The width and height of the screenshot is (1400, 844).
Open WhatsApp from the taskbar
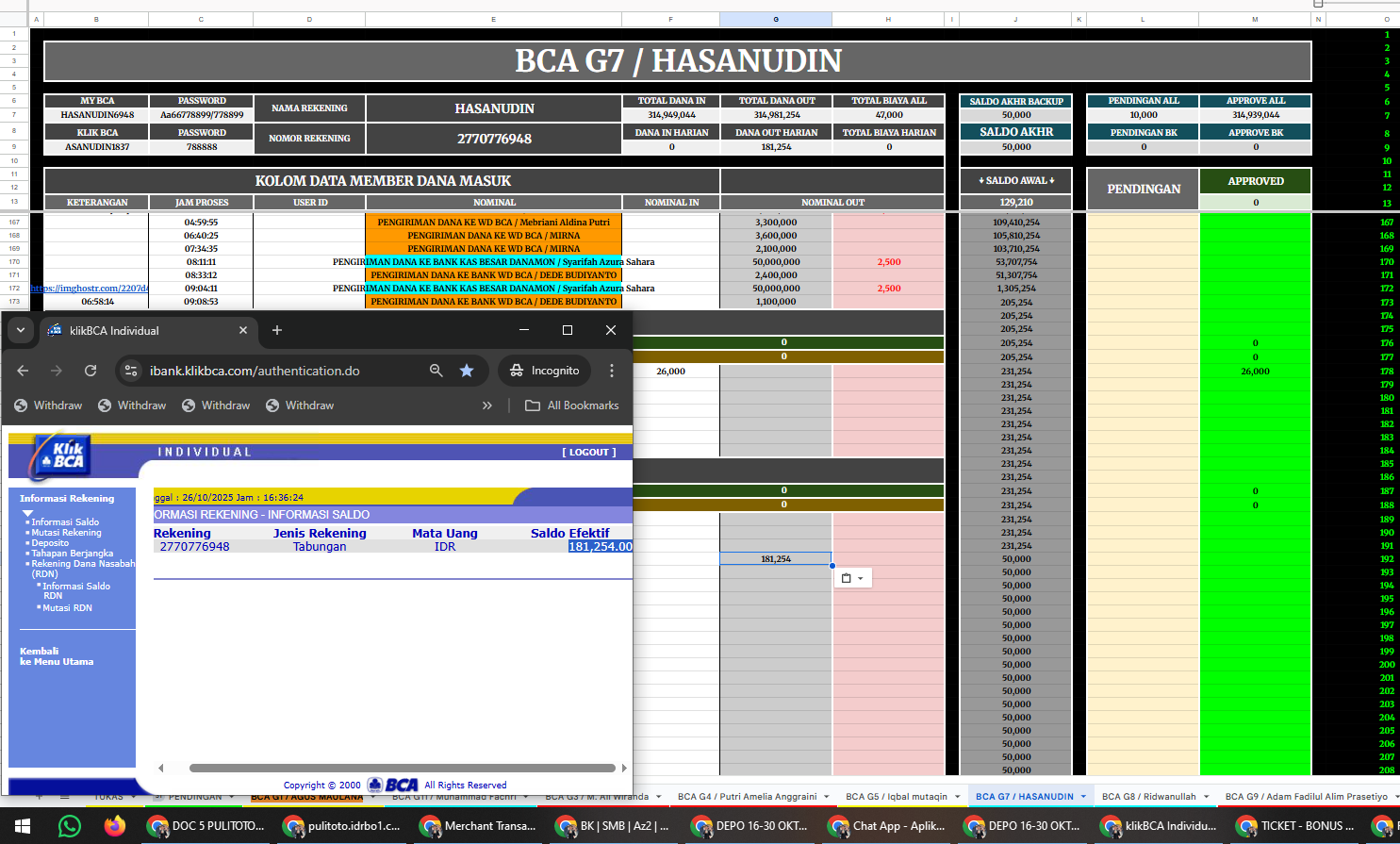(70, 826)
